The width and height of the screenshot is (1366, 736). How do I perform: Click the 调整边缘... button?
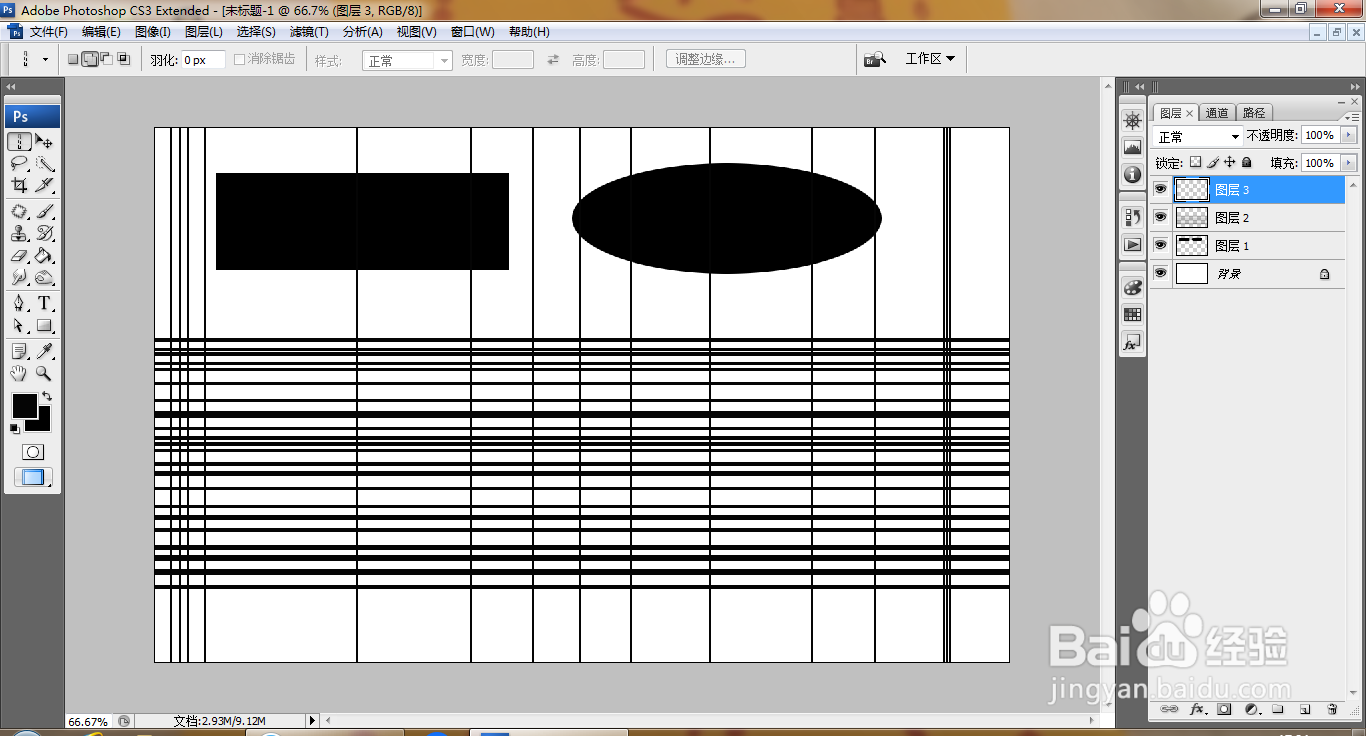[x=705, y=59]
